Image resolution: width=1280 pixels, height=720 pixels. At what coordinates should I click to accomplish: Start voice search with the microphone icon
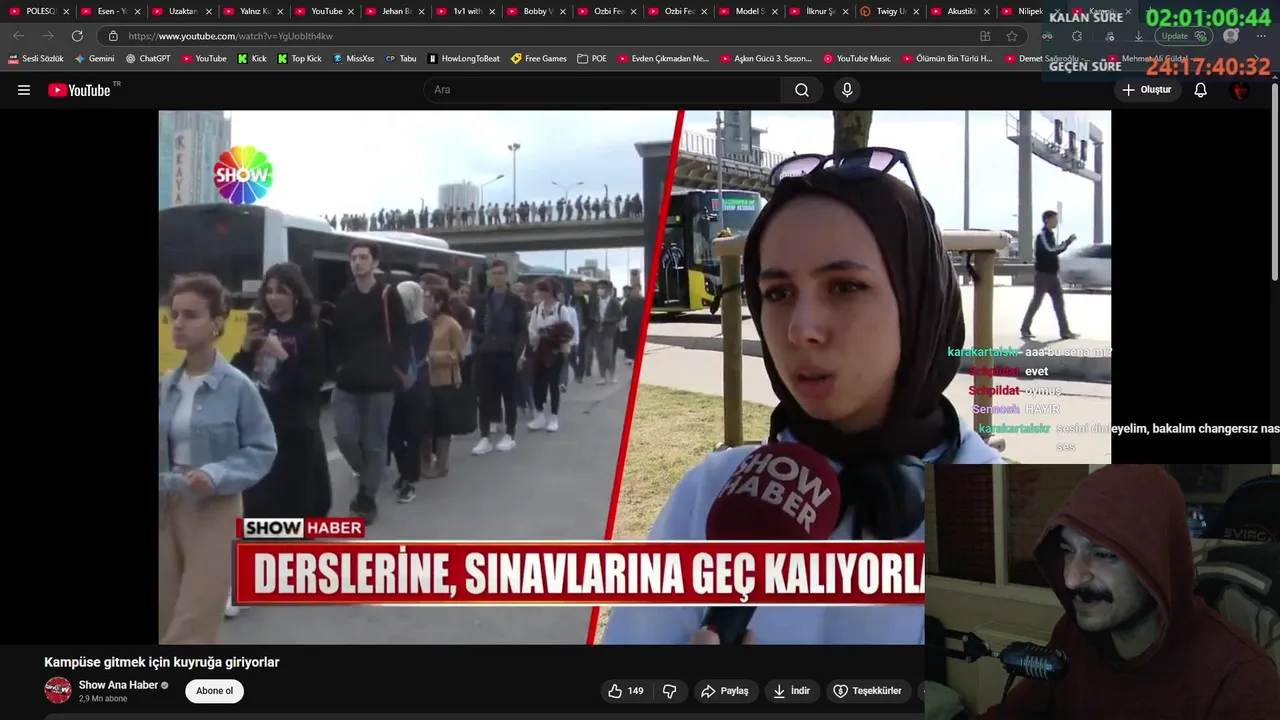[x=847, y=90]
